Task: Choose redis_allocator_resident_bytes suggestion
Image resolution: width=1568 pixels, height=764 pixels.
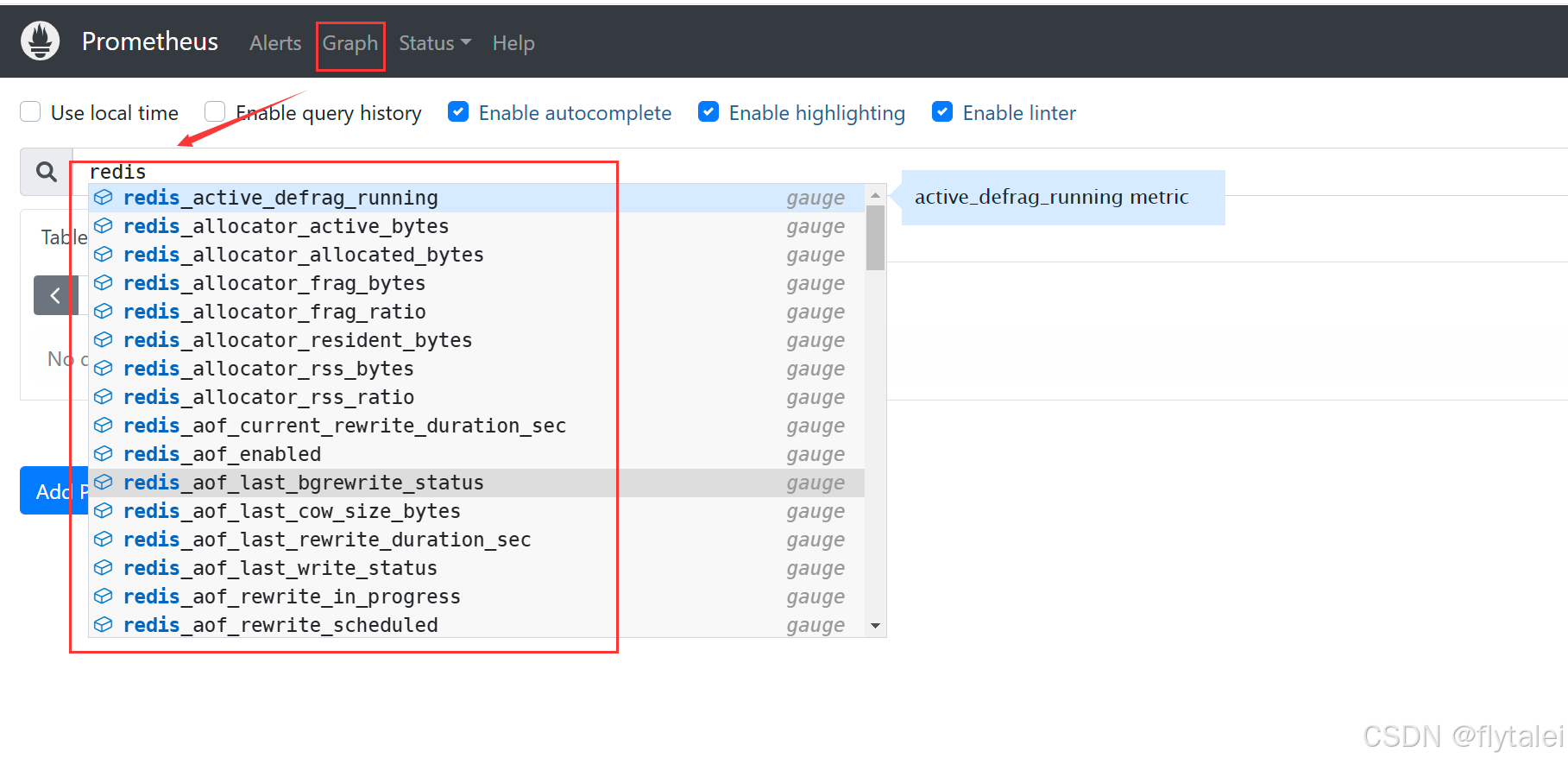Action: click(x=476, y=340)
